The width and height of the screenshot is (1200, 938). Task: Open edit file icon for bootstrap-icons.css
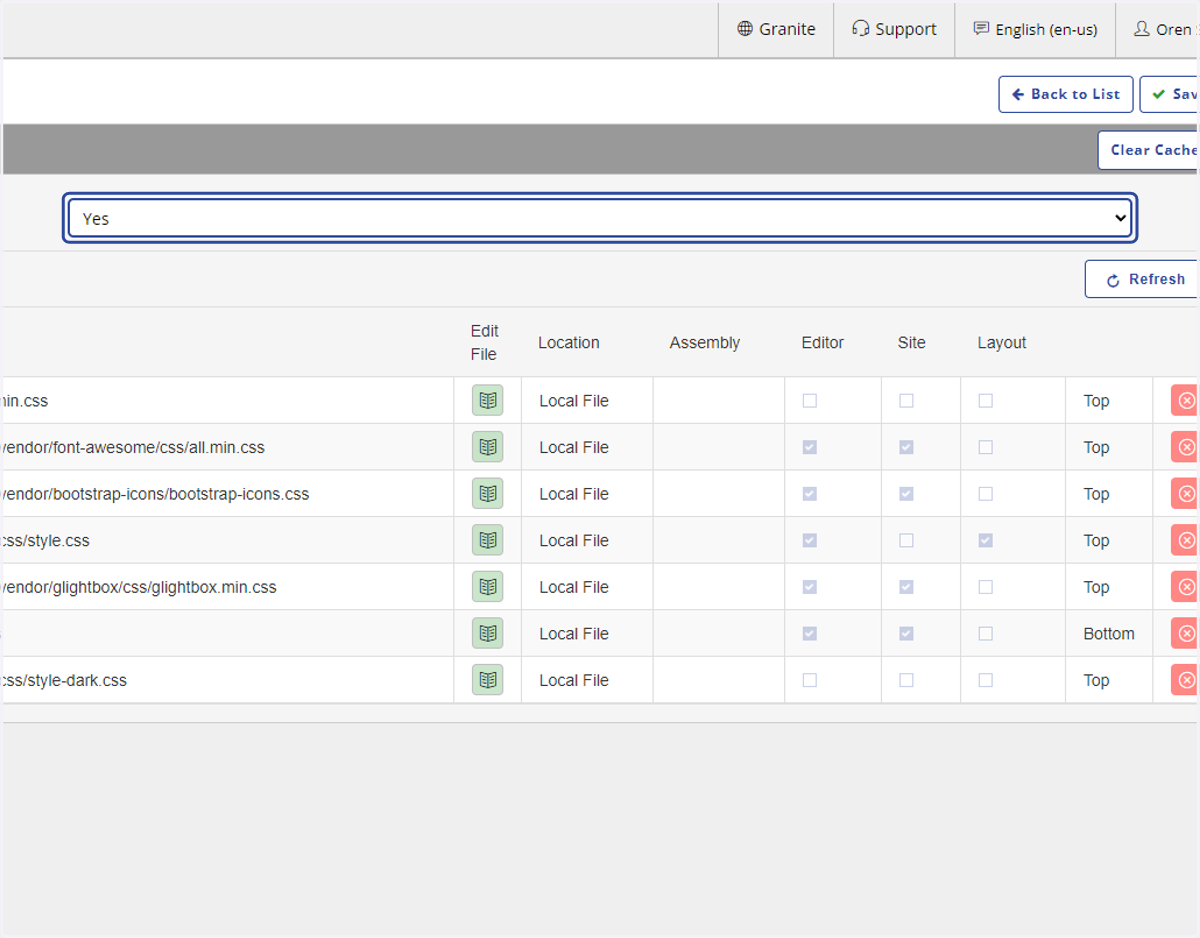point(488,493)
